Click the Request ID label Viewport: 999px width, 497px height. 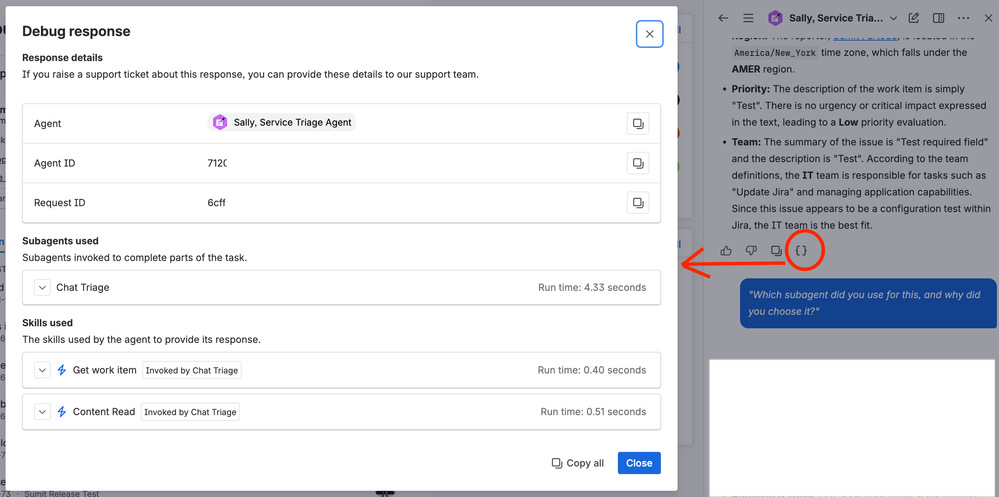(59, 203)
